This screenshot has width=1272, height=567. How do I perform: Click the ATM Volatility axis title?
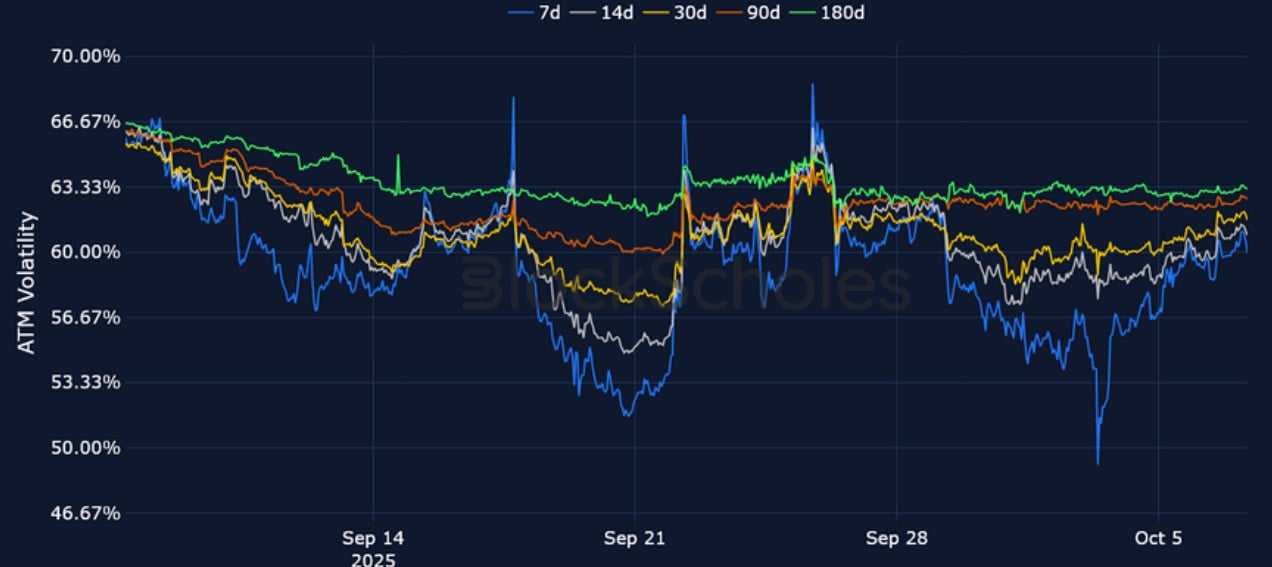pos(27,282)
